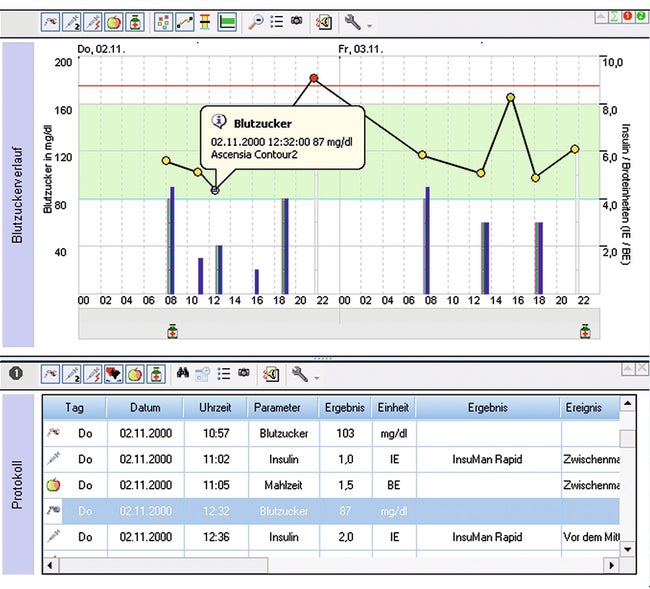The image size is (650, 589).
Task: Click export document icon in protocol toolbar
Action: [271, 374]
